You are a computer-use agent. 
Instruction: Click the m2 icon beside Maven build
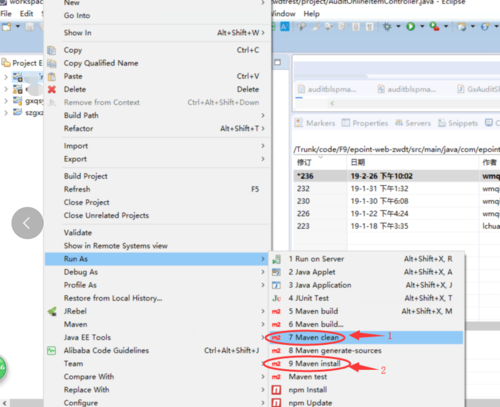(x=276, y=311)
